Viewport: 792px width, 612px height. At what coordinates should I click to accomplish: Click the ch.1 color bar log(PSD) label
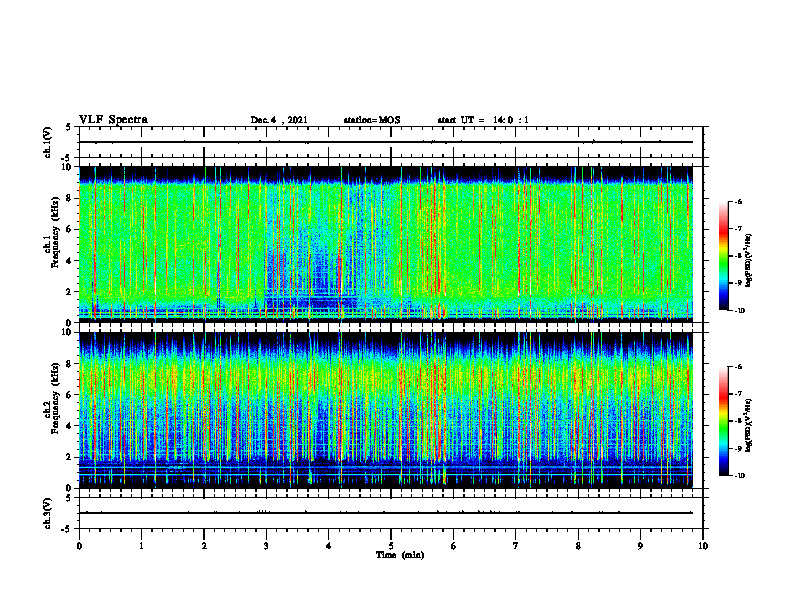749,261
